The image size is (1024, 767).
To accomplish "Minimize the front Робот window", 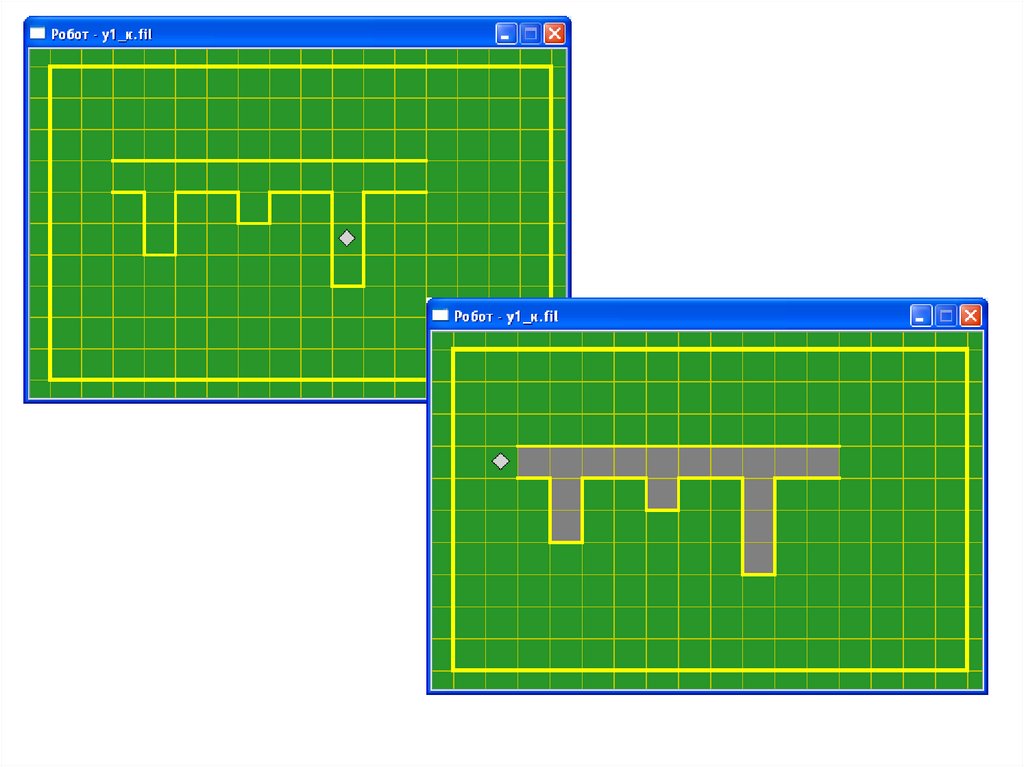I will (x=921, y=316).
